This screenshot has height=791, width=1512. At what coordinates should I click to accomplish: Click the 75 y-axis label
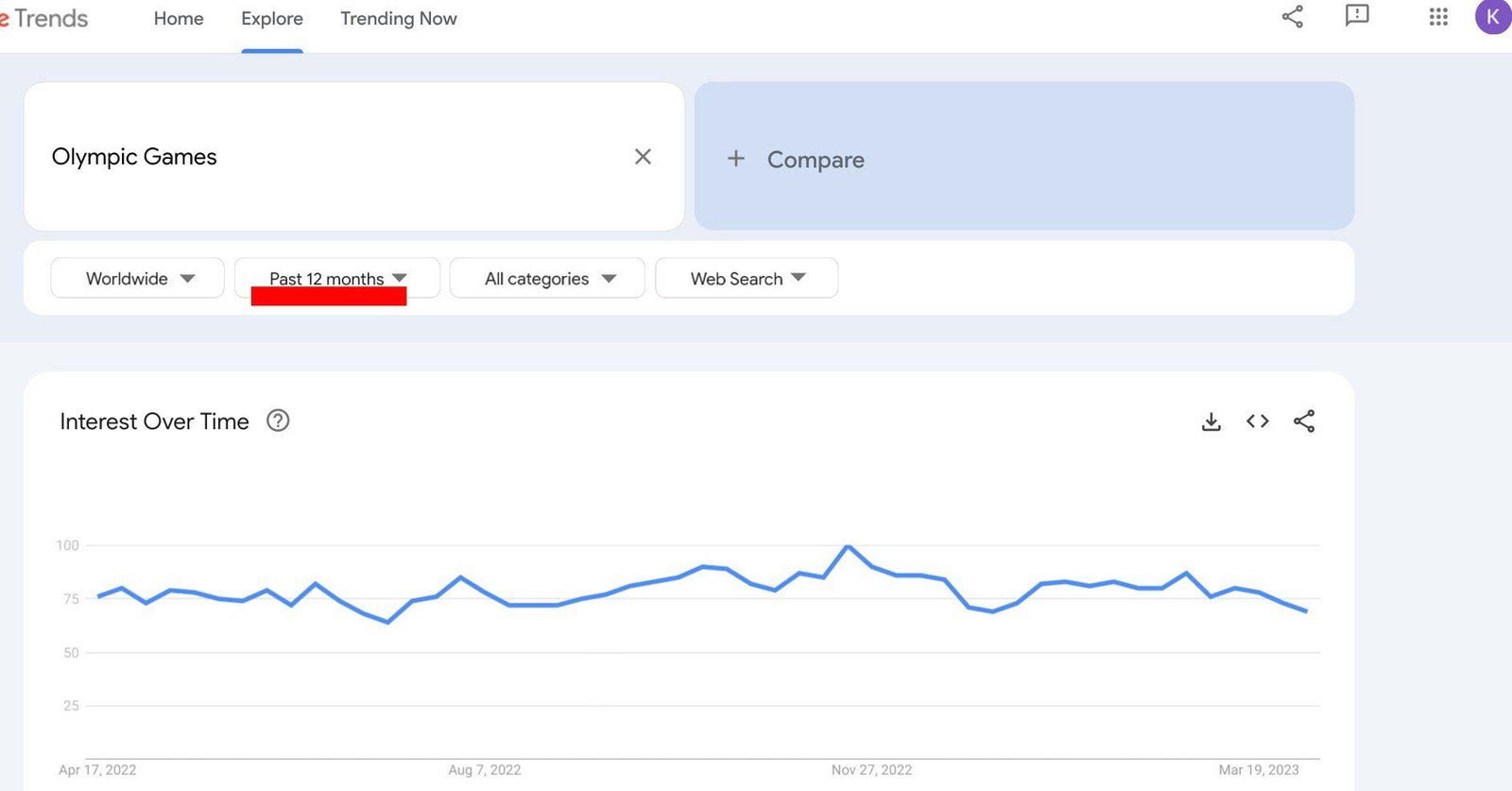point(71,599)
